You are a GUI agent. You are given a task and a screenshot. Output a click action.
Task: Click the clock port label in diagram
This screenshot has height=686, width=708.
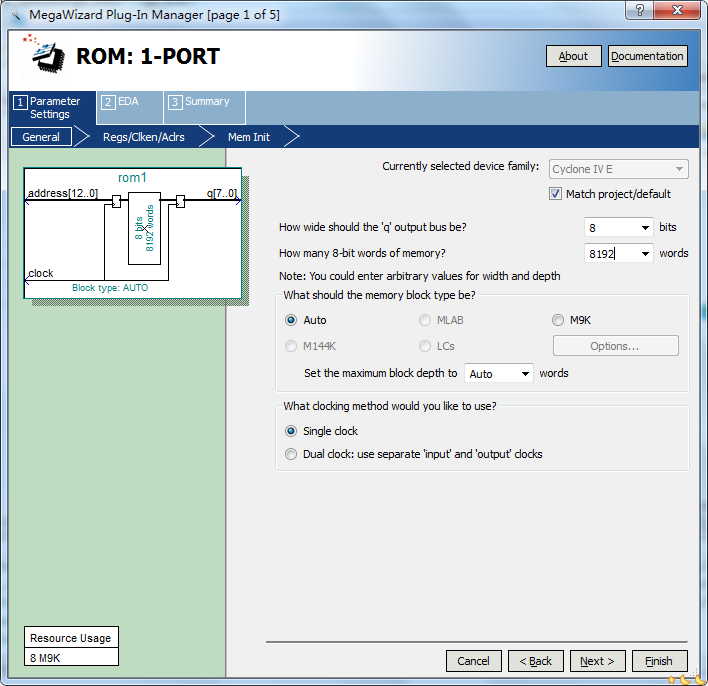41,273
